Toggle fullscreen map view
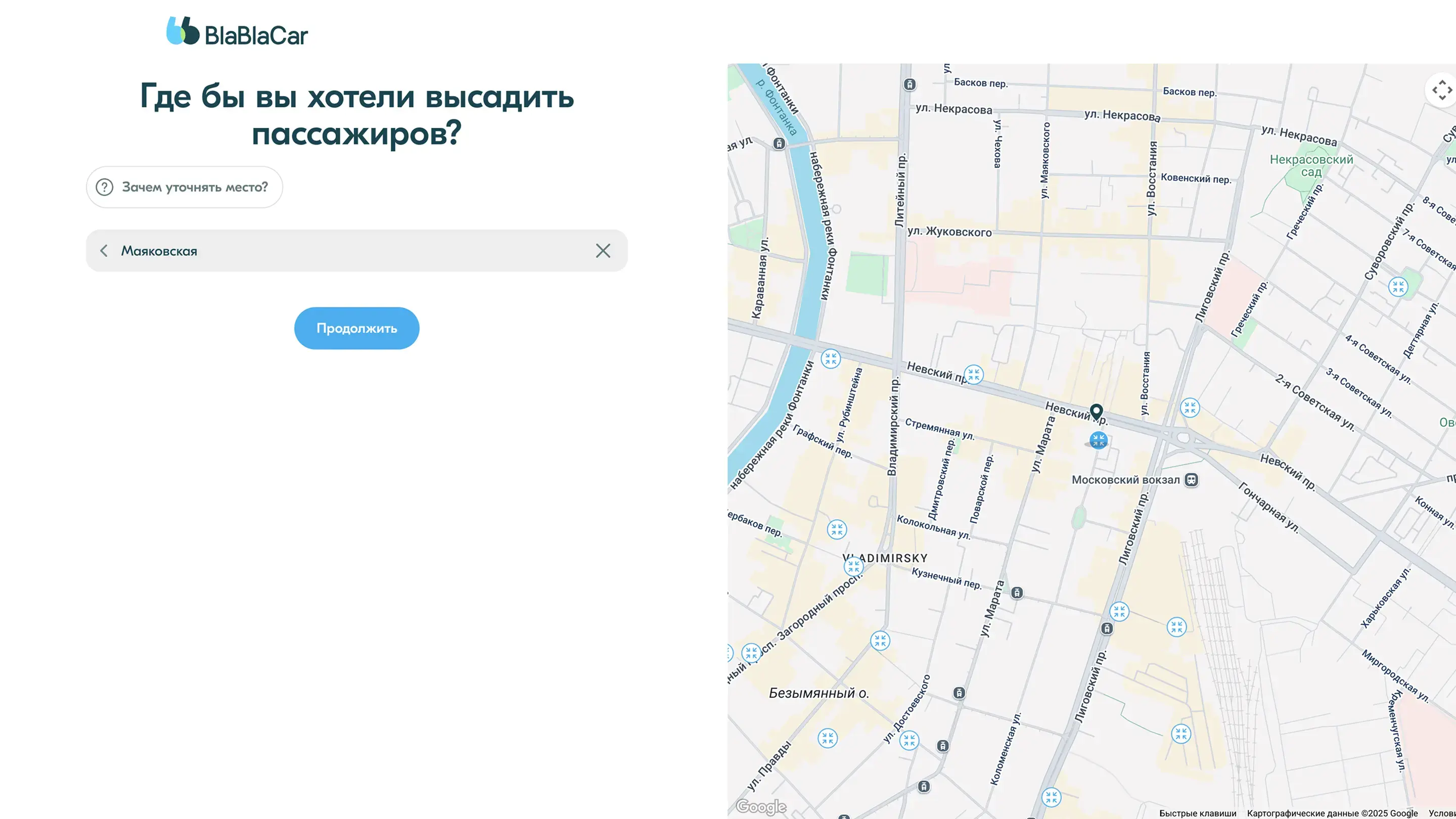 pyautogui.click(x=1441, y=90)
